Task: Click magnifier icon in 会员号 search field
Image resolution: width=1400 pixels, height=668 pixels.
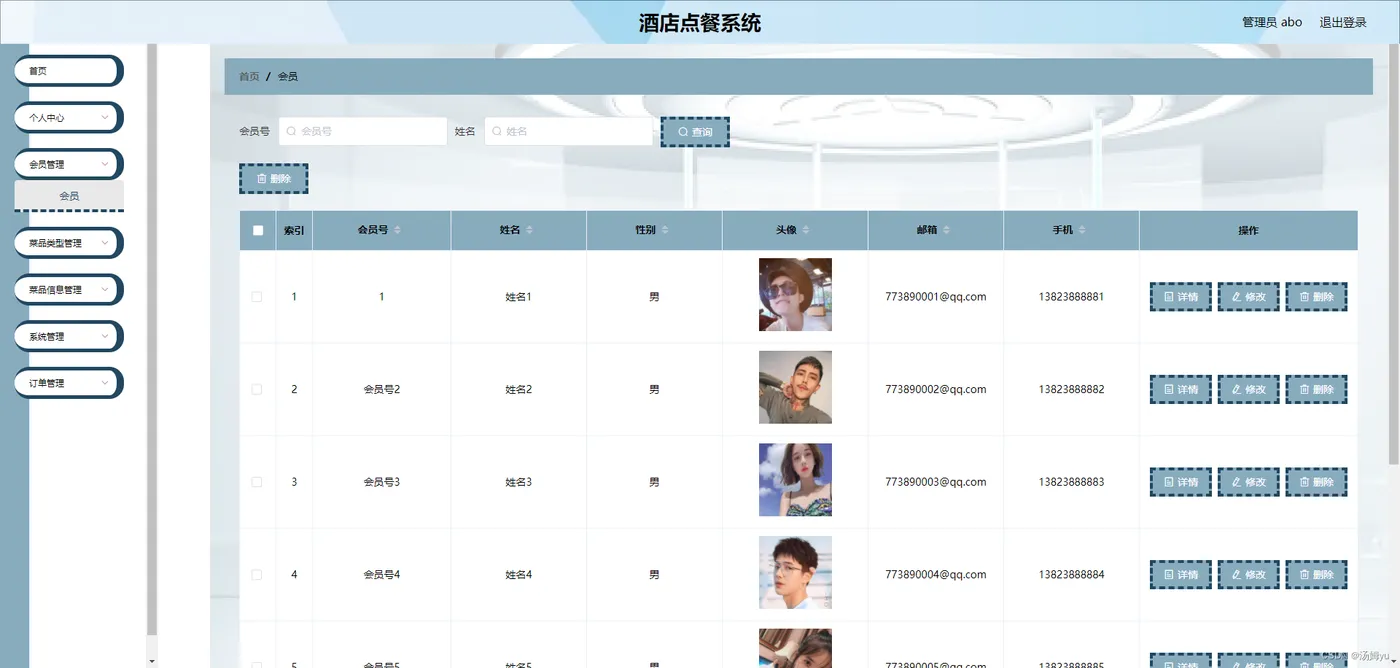Action: click(x=291, y=131)
